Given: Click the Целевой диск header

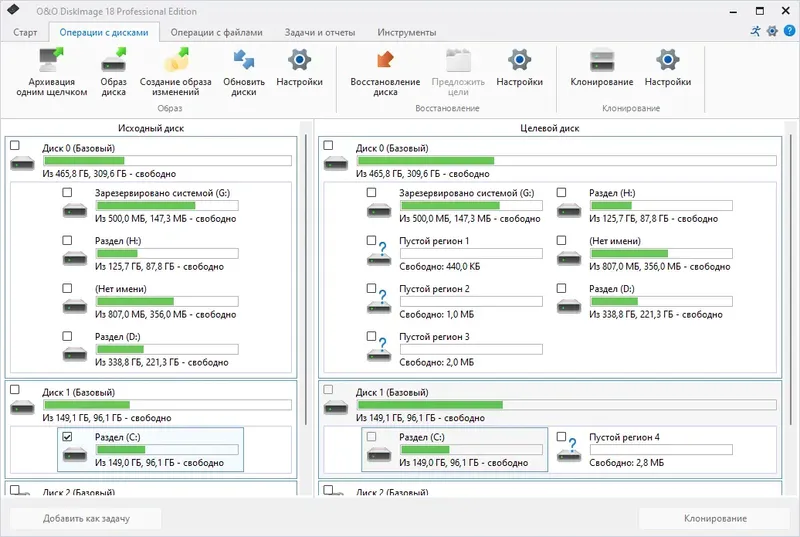Looking at the screenshot, I should [x=549, y=128].
